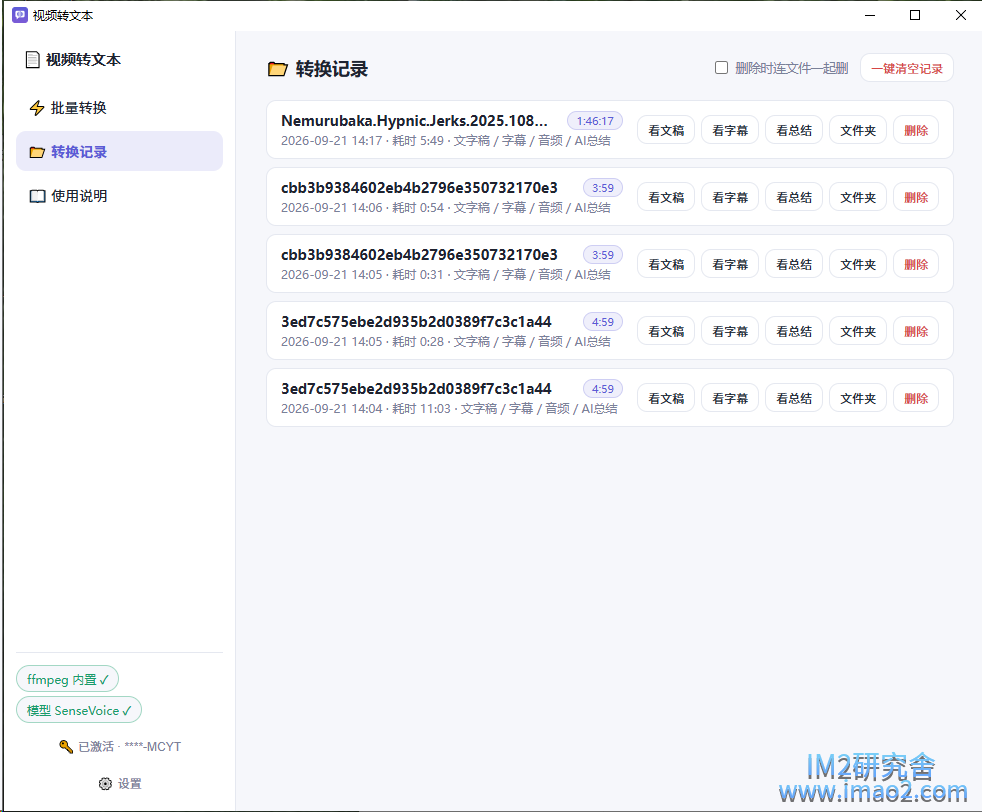Maximize the 视频转文本 window

click(x=915, y=15)
